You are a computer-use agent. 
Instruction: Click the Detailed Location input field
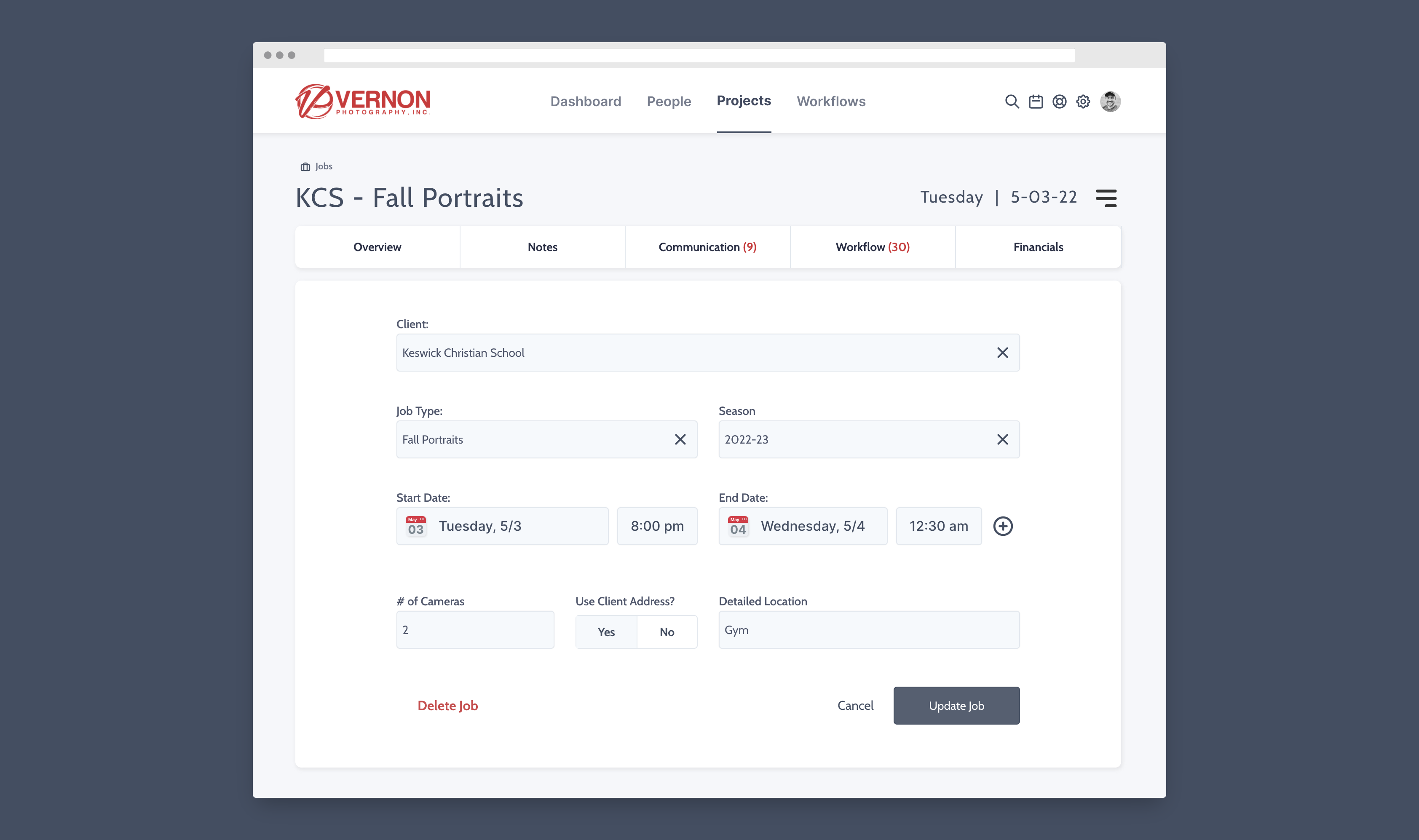[868, 629]
